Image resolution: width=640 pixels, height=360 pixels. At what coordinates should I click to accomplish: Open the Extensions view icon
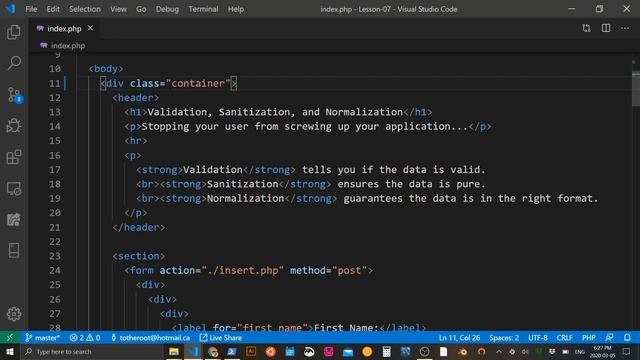14,157
